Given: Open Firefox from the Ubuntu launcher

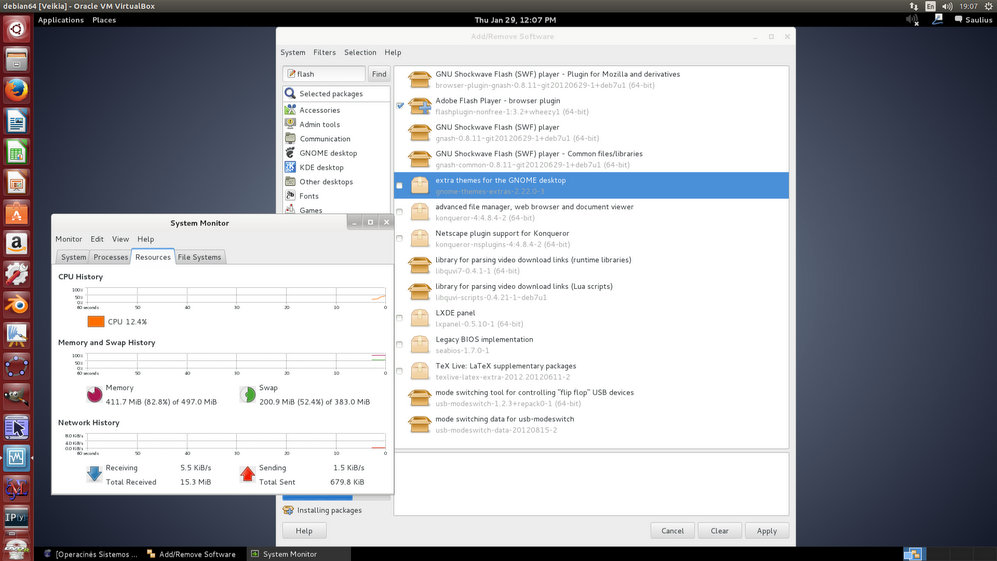Looking at the screenshot, I should coord(16,91).
